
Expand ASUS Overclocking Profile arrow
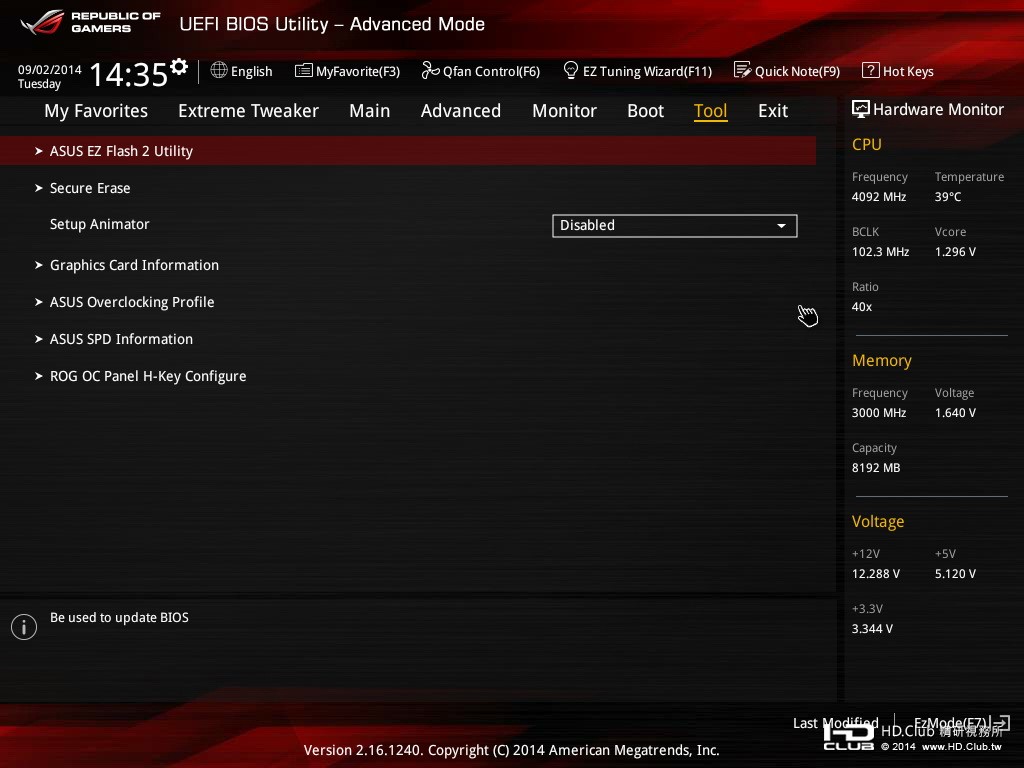39,302
